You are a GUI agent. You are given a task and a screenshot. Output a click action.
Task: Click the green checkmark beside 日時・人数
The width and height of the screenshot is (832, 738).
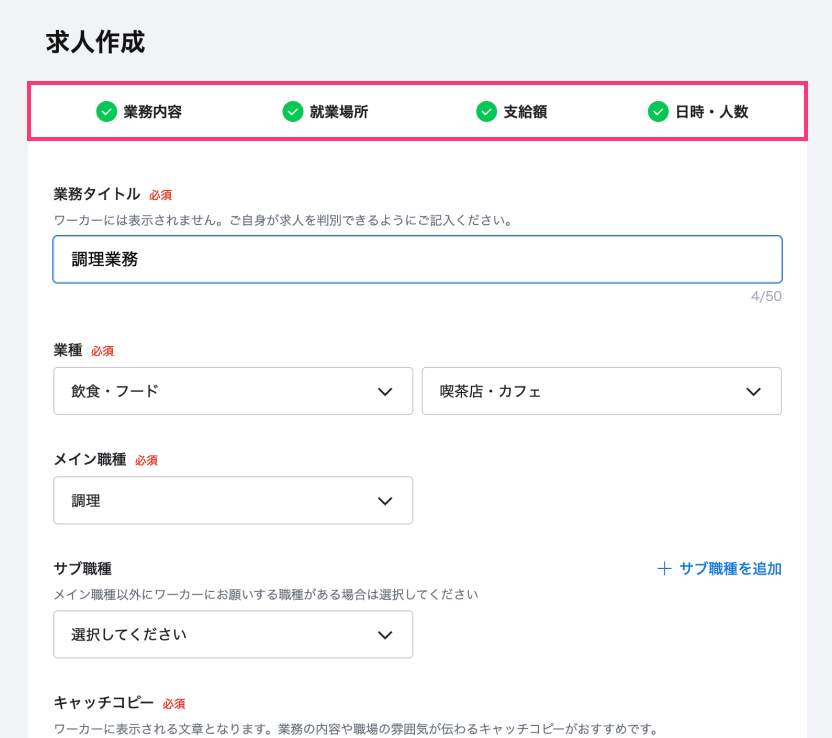coord(658,112)
